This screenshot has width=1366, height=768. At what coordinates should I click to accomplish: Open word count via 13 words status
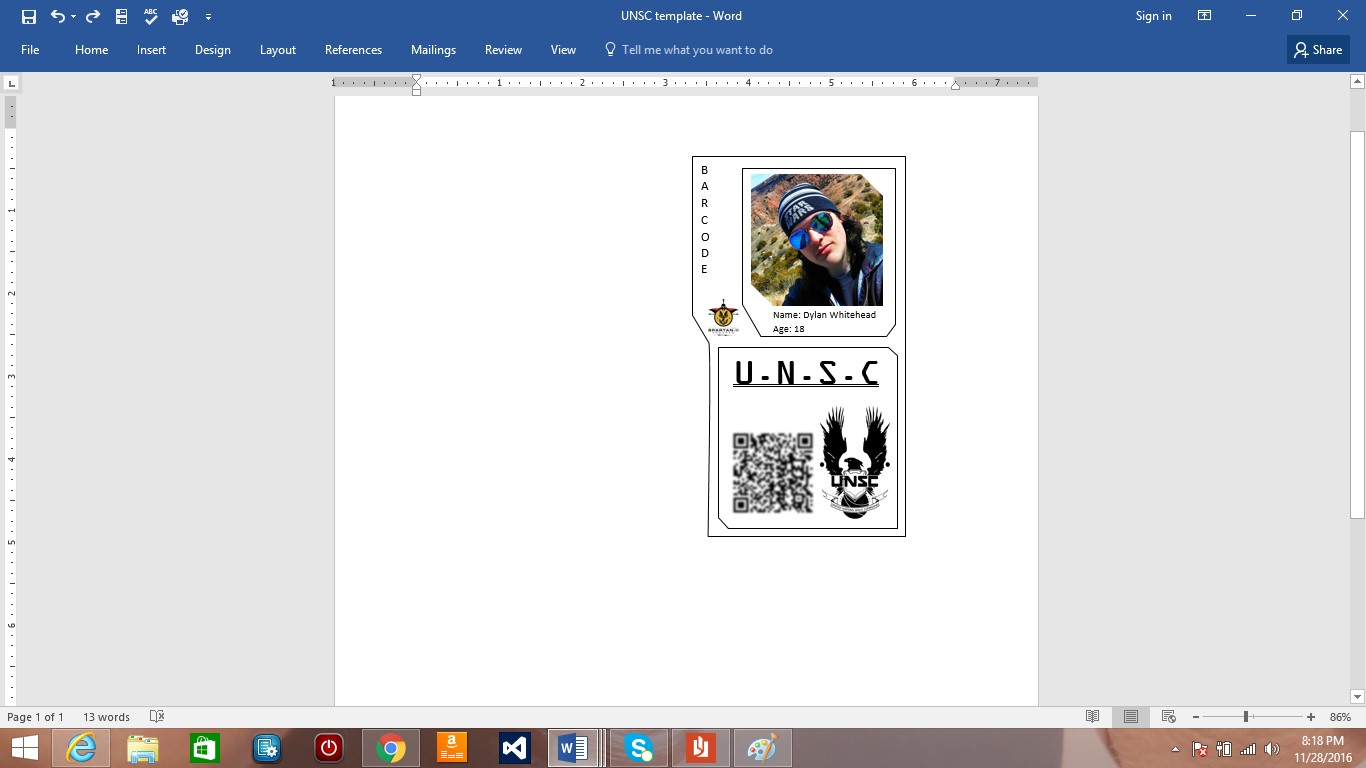tap(106, 717)
